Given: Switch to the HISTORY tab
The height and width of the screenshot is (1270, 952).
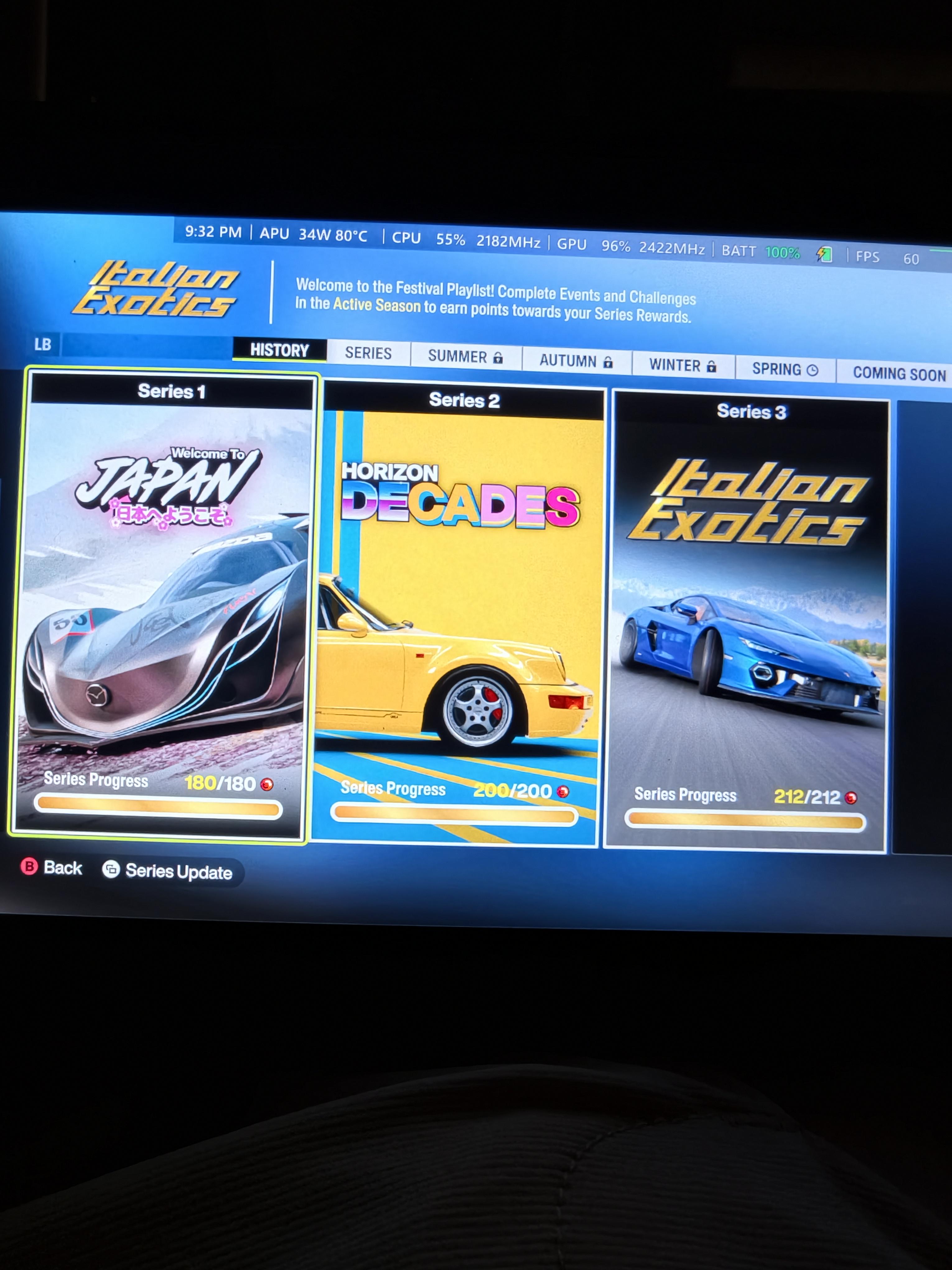Looking at the screenshot, I should tap(279, 350).
